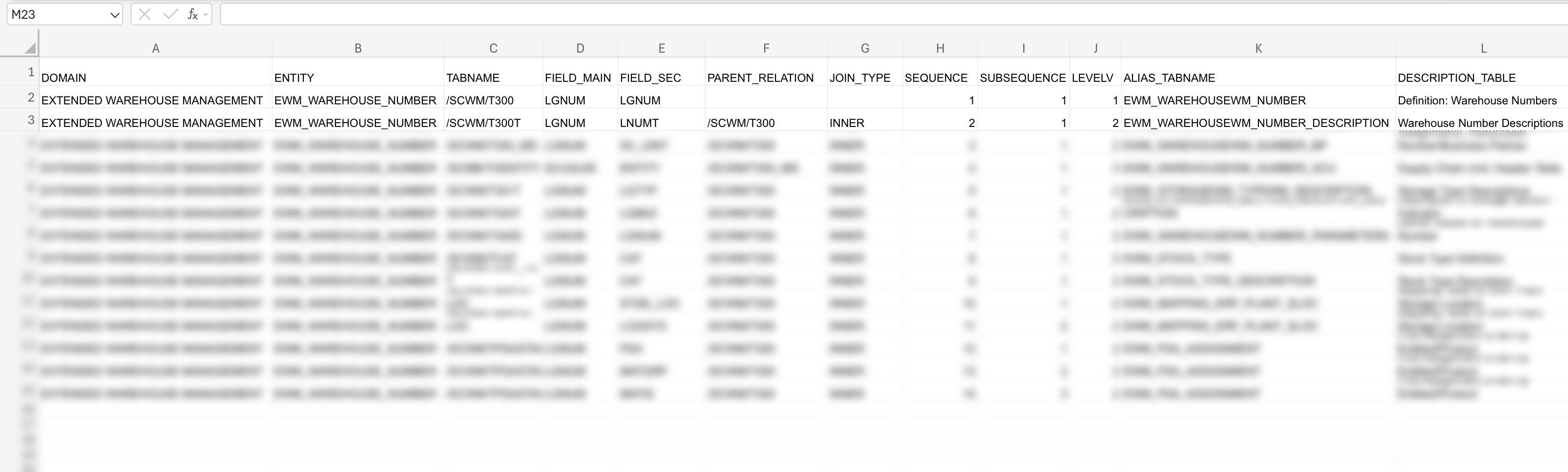
Task: Select column F header
Action: click(766, 48)
